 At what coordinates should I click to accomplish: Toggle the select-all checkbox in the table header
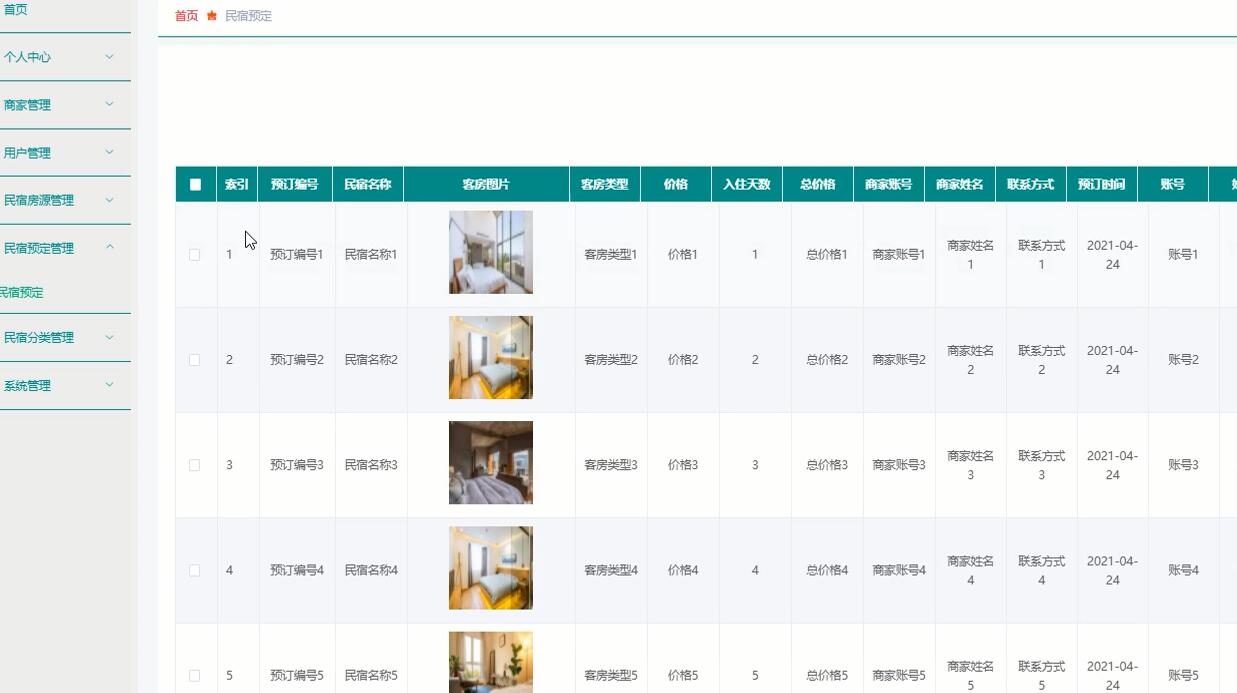[x=195, y=183]
